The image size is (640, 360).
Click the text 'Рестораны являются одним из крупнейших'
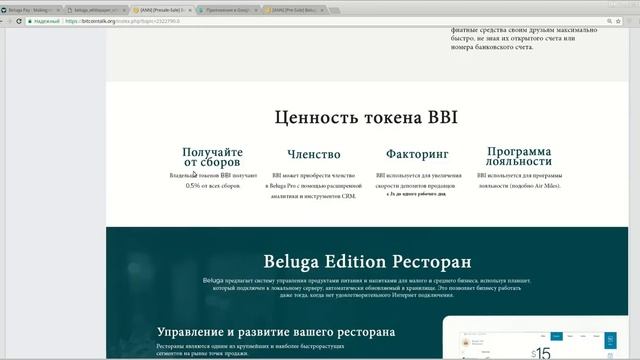(x=250, y=349)
